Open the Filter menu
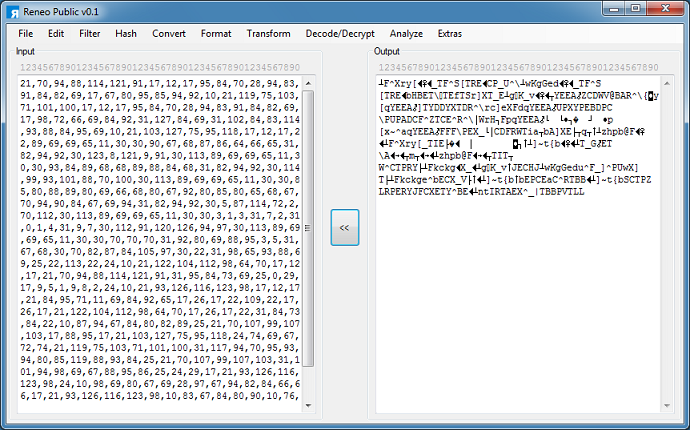This screenshot has width=690, height=430. click(x=90, y=33)
